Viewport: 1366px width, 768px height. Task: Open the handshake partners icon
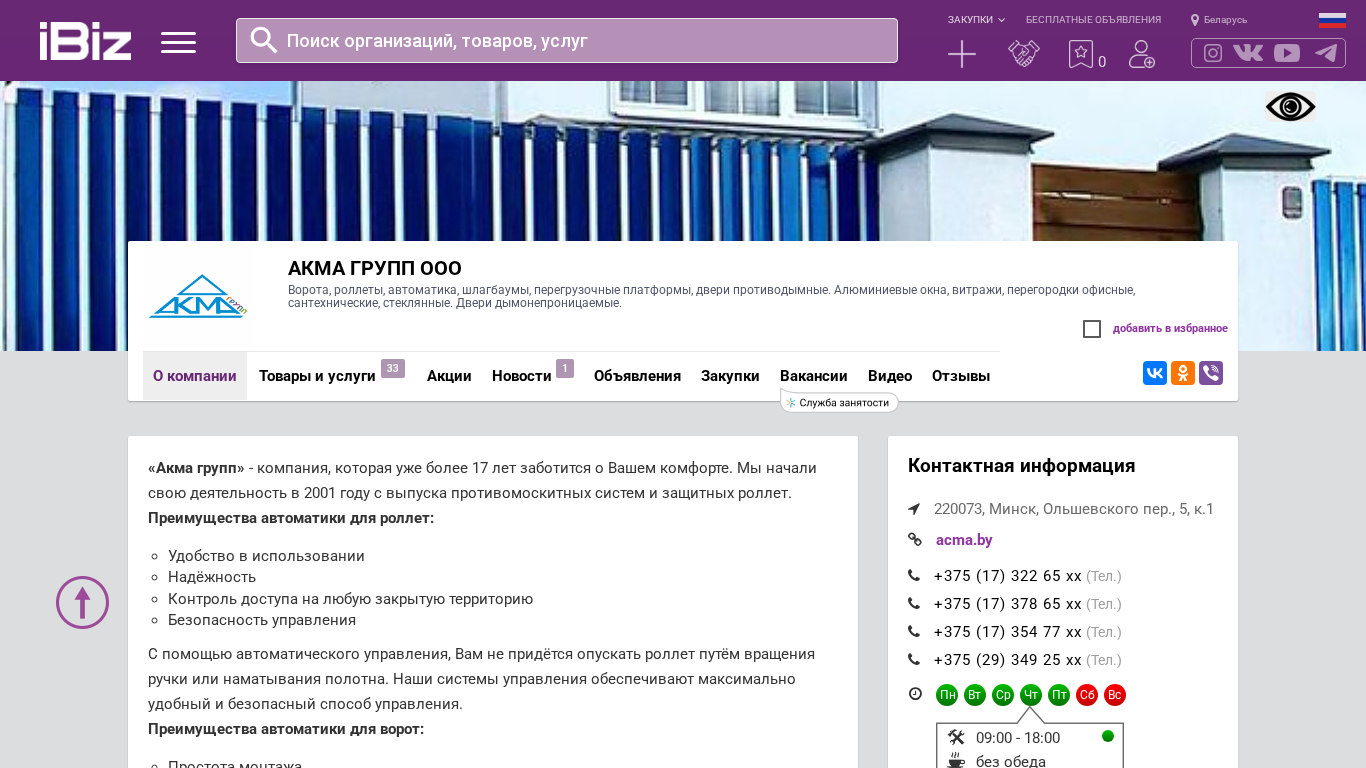pyautogui.click(x=1024, y=54)
